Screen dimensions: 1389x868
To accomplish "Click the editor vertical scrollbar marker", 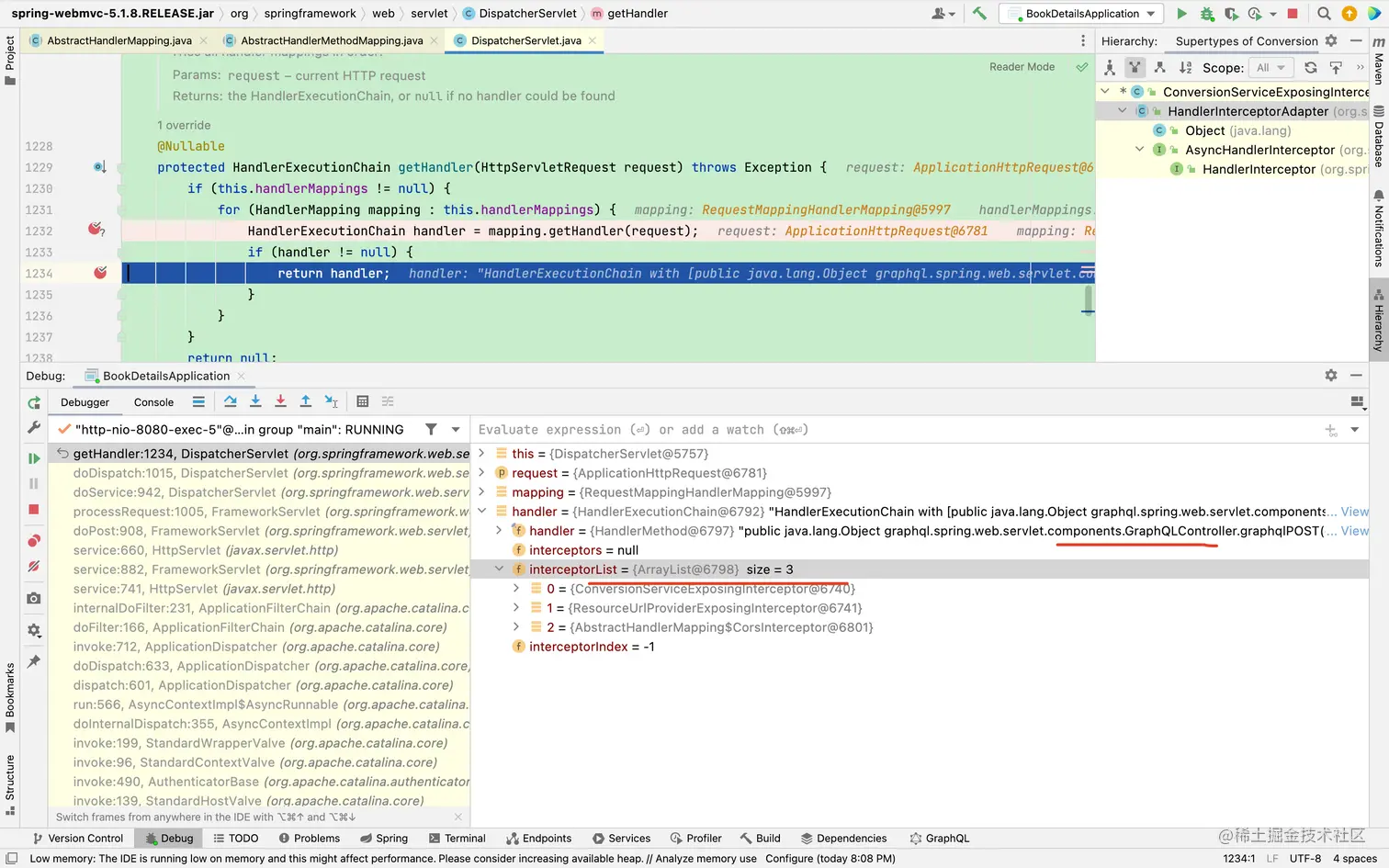I will 1088,299.
